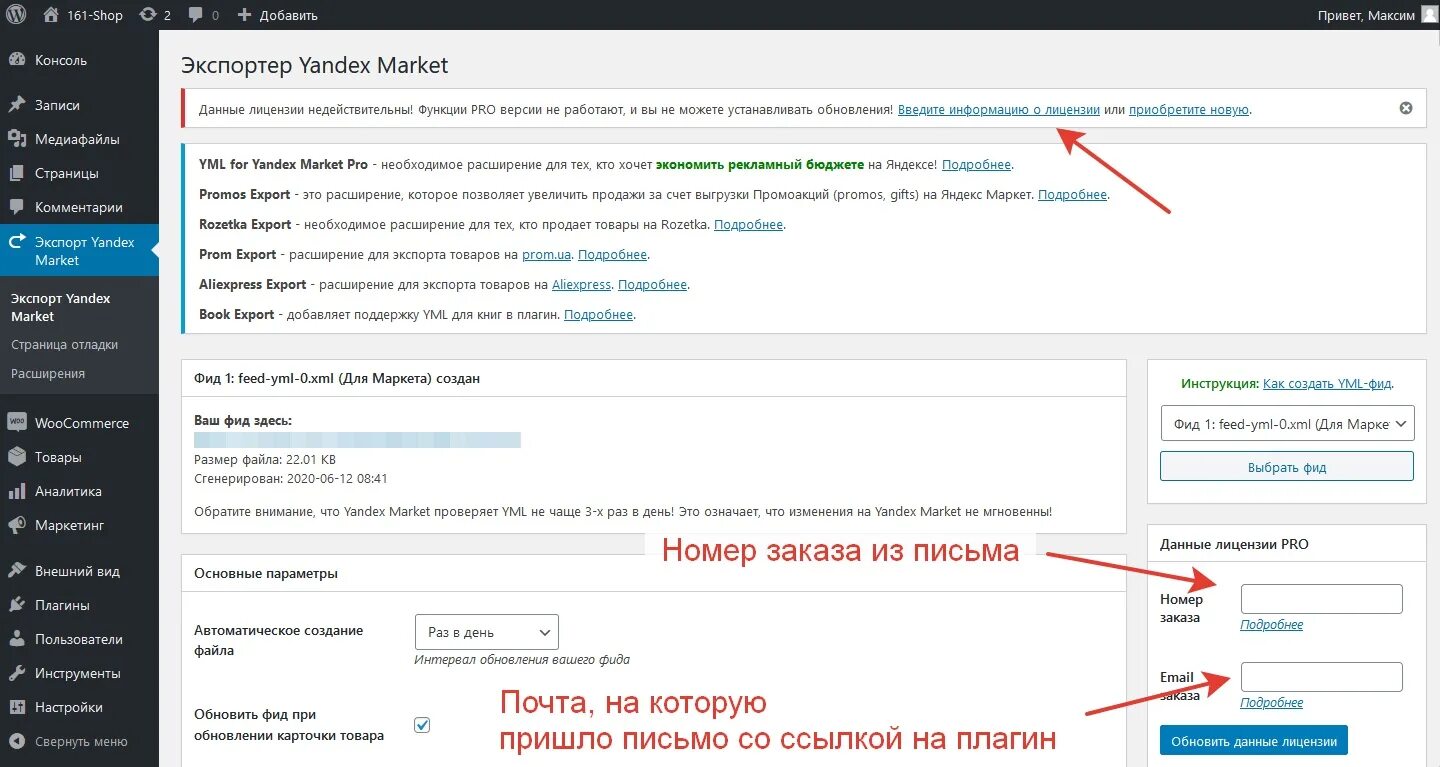1440x767 pixels.
Task: Open Подробнее link for Promos Export
Action: (1072, 194)
